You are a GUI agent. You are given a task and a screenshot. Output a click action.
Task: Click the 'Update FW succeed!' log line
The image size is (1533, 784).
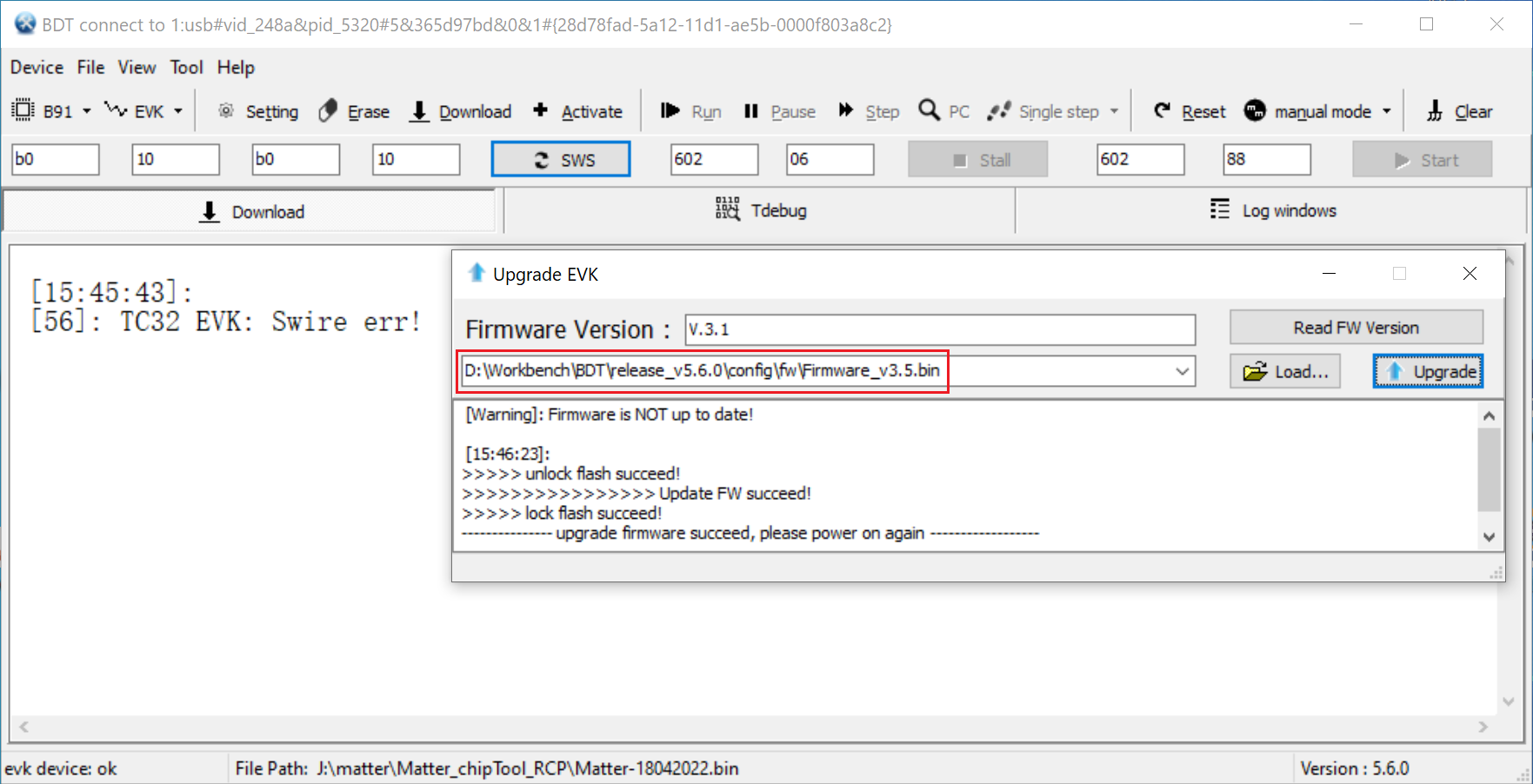[x=637, y=494]
